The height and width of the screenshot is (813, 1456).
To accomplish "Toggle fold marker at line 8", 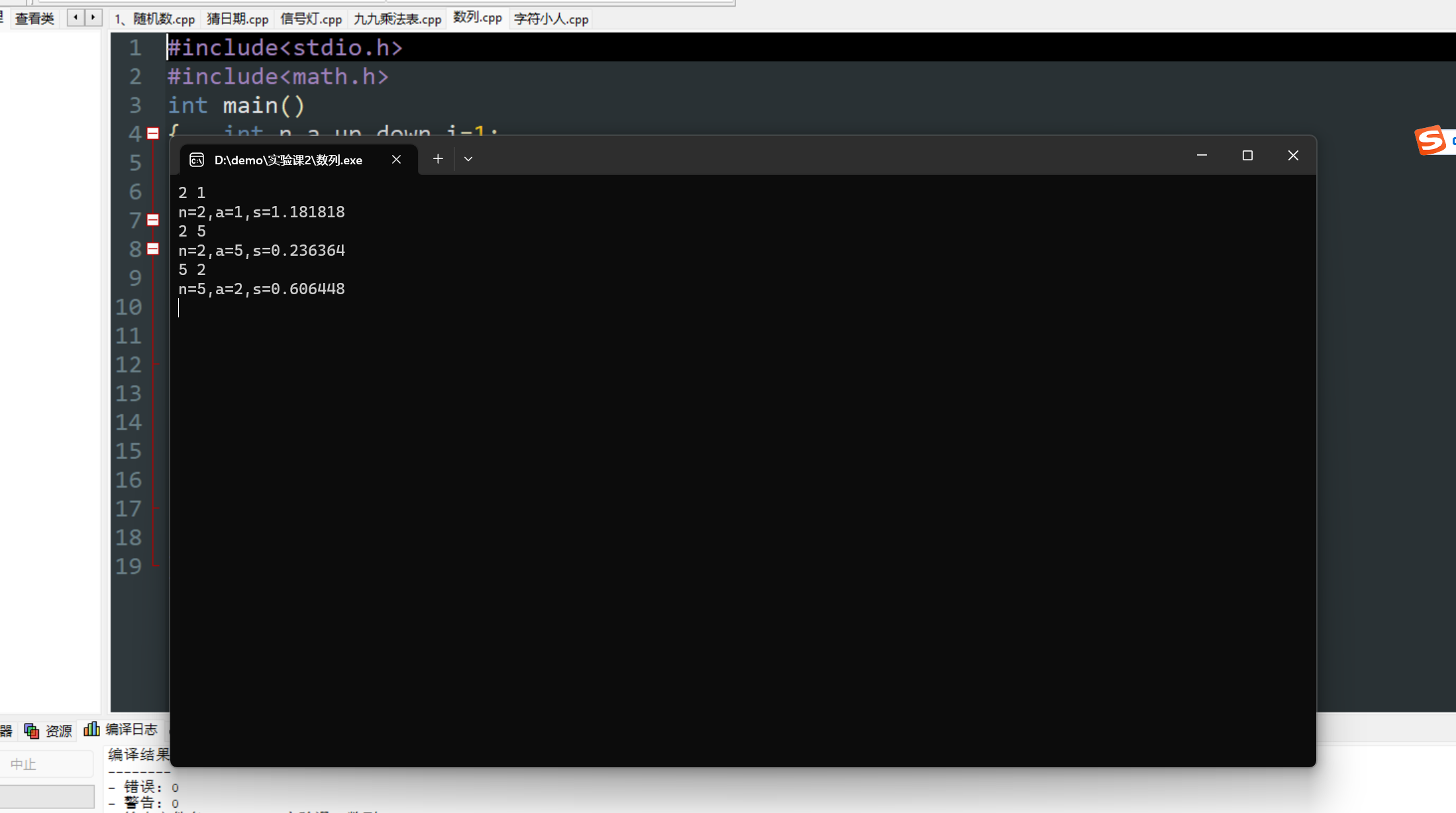I will 153,249.
